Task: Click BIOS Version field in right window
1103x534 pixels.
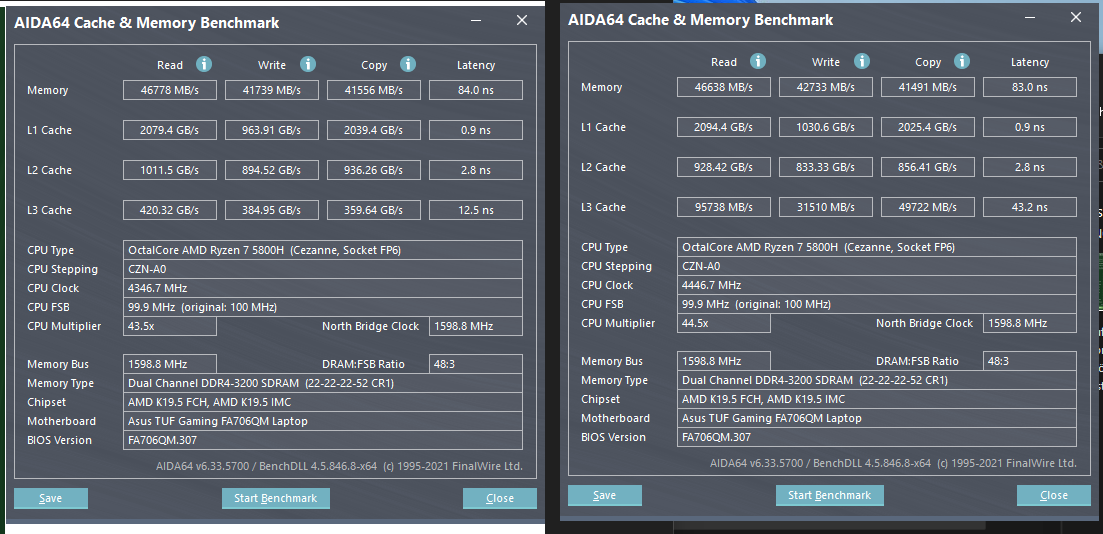Action: click(876, 437)
